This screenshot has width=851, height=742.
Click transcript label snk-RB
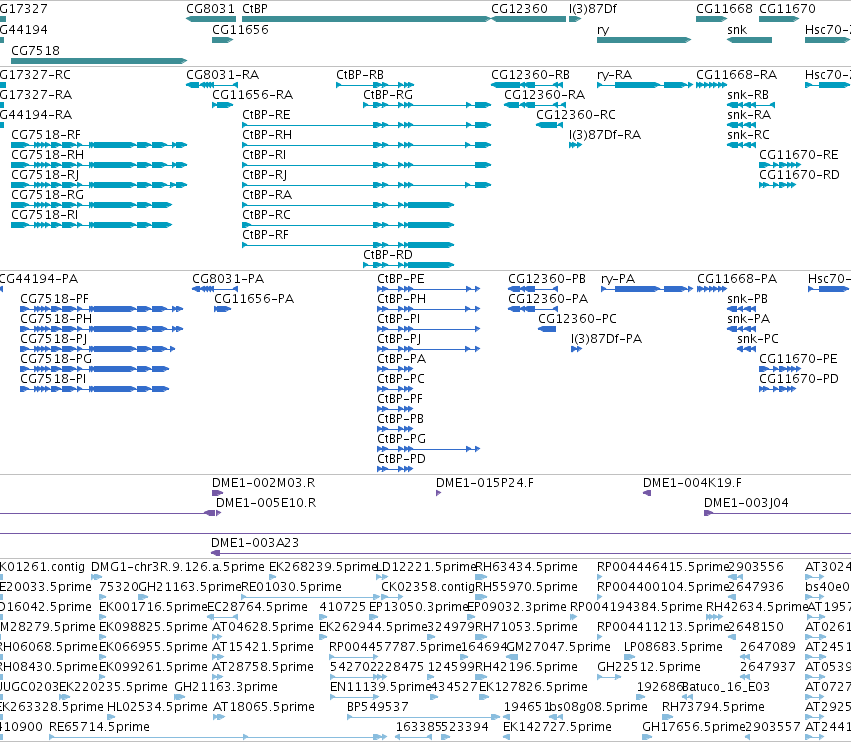(x=748, y=94)
